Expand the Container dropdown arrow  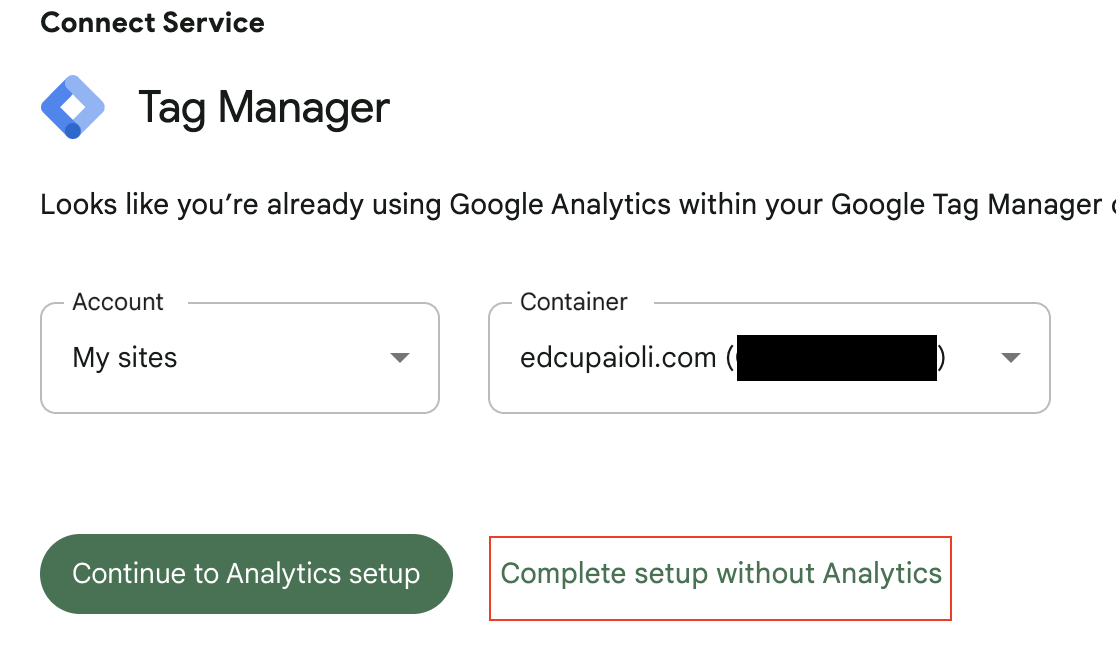(1010, 358)
